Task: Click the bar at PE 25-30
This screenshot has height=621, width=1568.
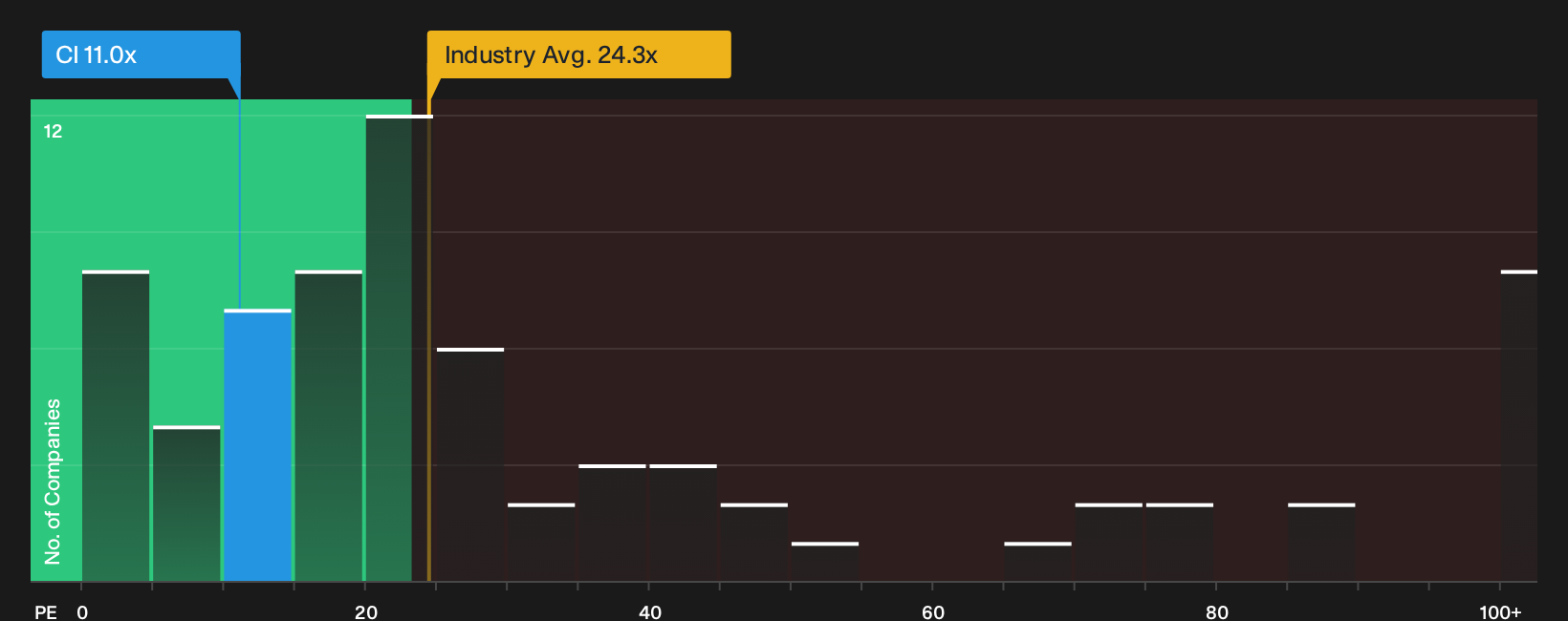Action: pos(470,464)
